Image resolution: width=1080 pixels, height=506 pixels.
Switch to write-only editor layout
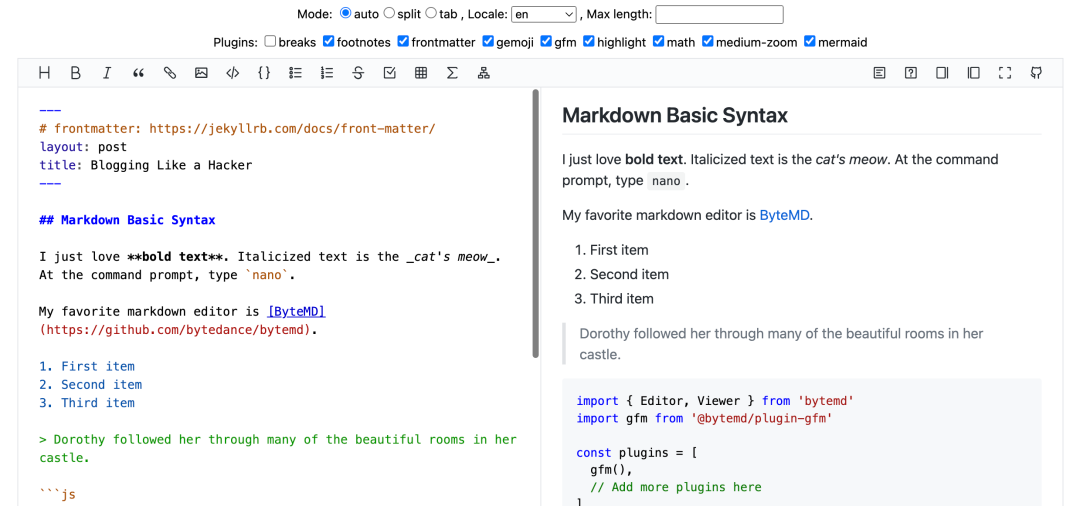pos(942,73)
